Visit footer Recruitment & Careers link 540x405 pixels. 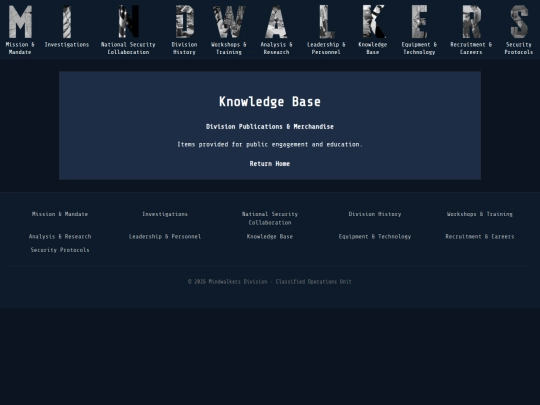coord(480,237)
